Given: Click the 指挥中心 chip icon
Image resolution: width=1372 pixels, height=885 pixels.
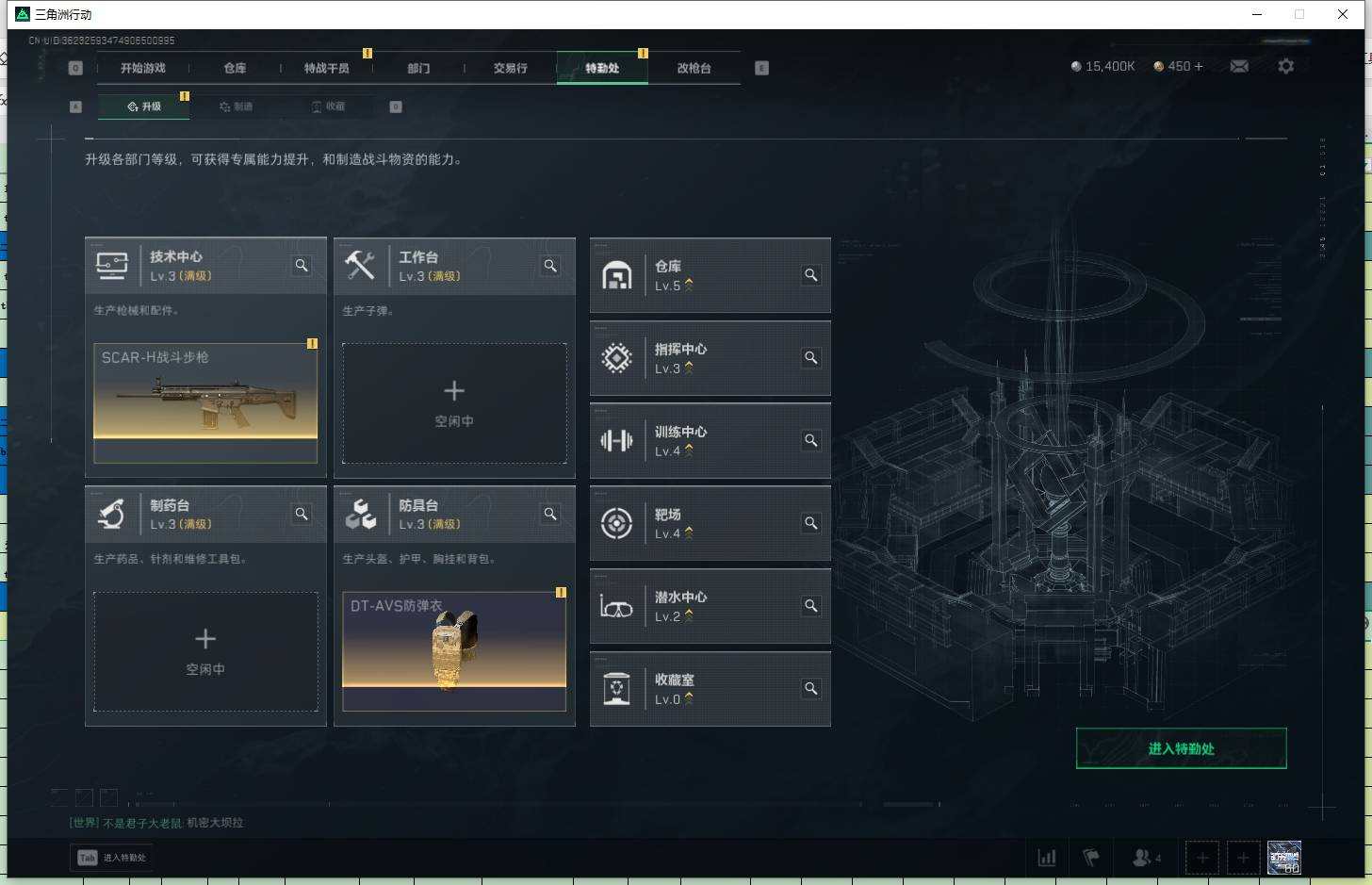Looking at the screenshot, I should click(x=616, y=358).
